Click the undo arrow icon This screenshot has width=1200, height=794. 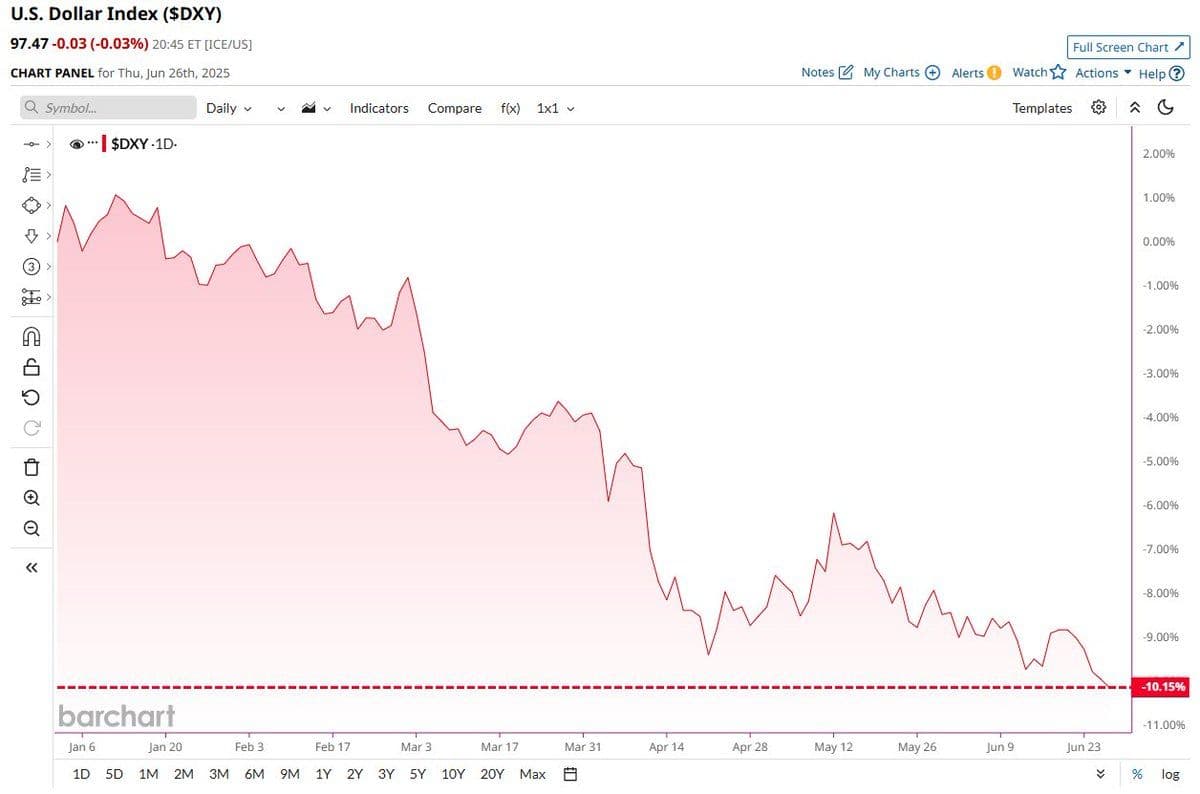pos(31,398)
